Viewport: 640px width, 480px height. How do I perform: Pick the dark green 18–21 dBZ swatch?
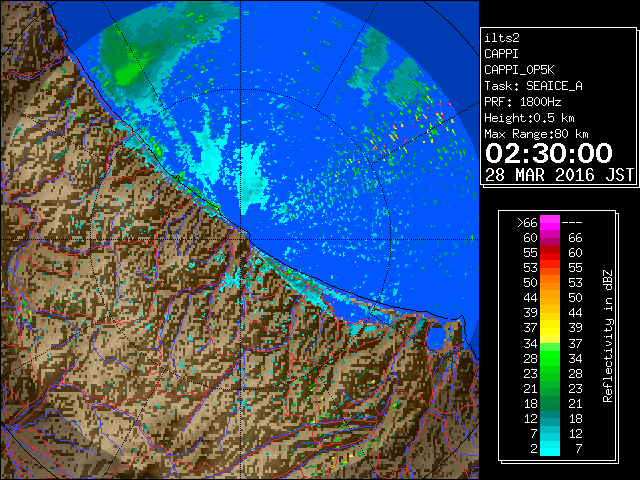click(550, 403)
